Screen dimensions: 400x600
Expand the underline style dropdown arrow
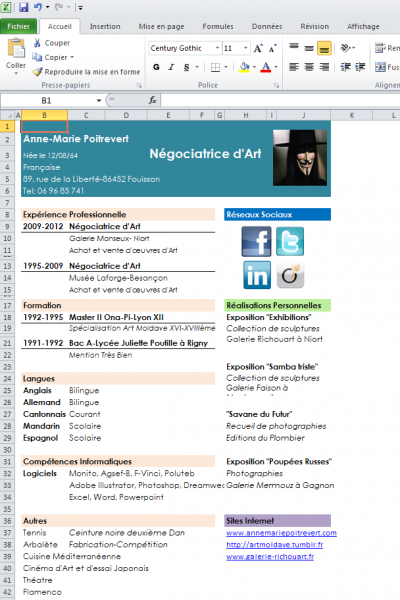click(x=197, y=67)
